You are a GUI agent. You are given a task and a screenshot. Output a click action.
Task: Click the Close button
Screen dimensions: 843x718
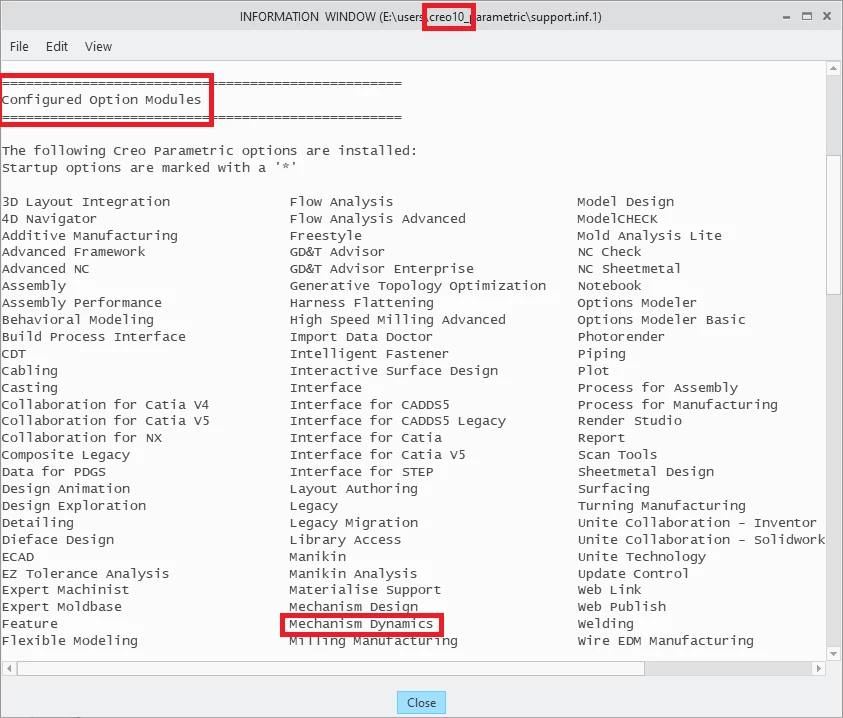point(421,702)
